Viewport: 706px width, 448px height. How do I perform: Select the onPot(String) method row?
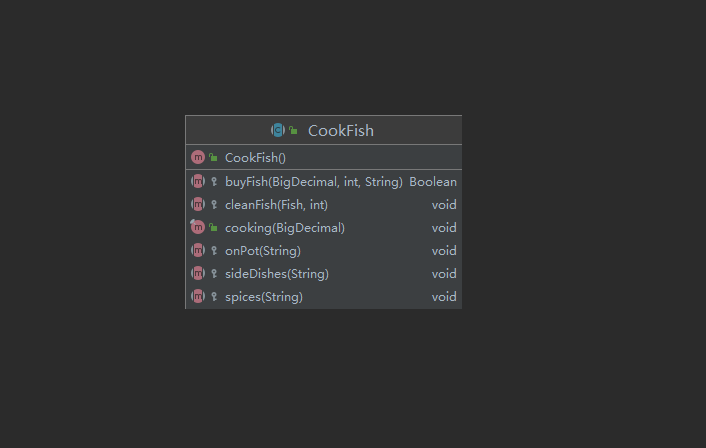point(262,251)
